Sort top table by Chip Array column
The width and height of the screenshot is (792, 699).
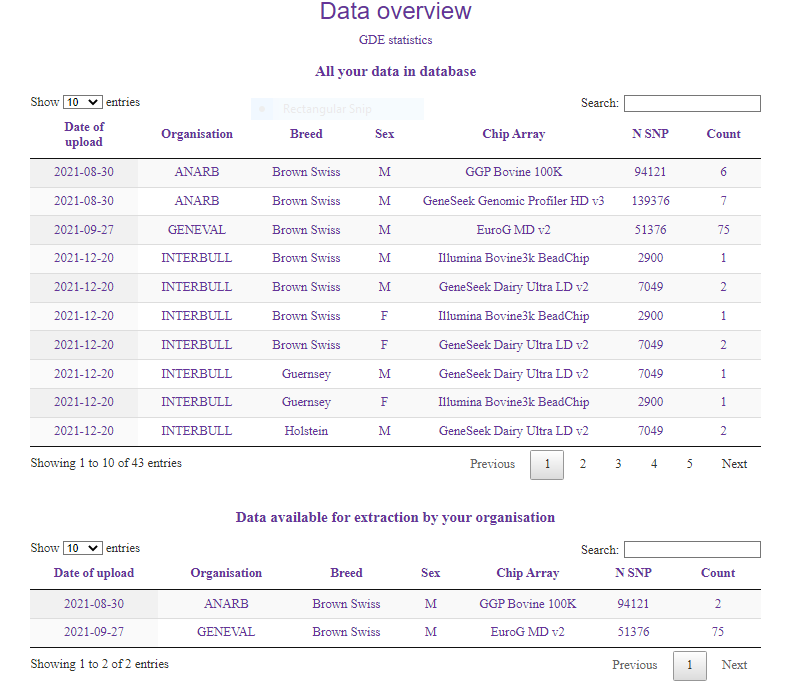(513, 134)
